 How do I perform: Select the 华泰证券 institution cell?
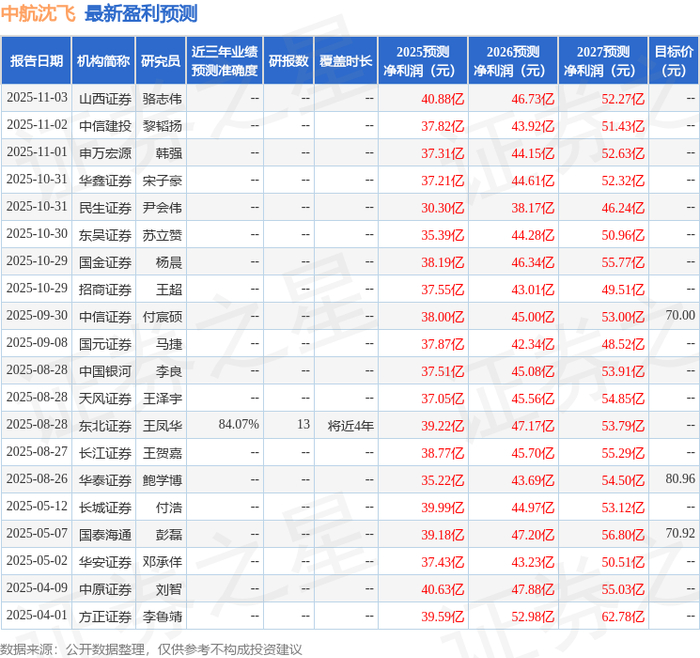105,480
